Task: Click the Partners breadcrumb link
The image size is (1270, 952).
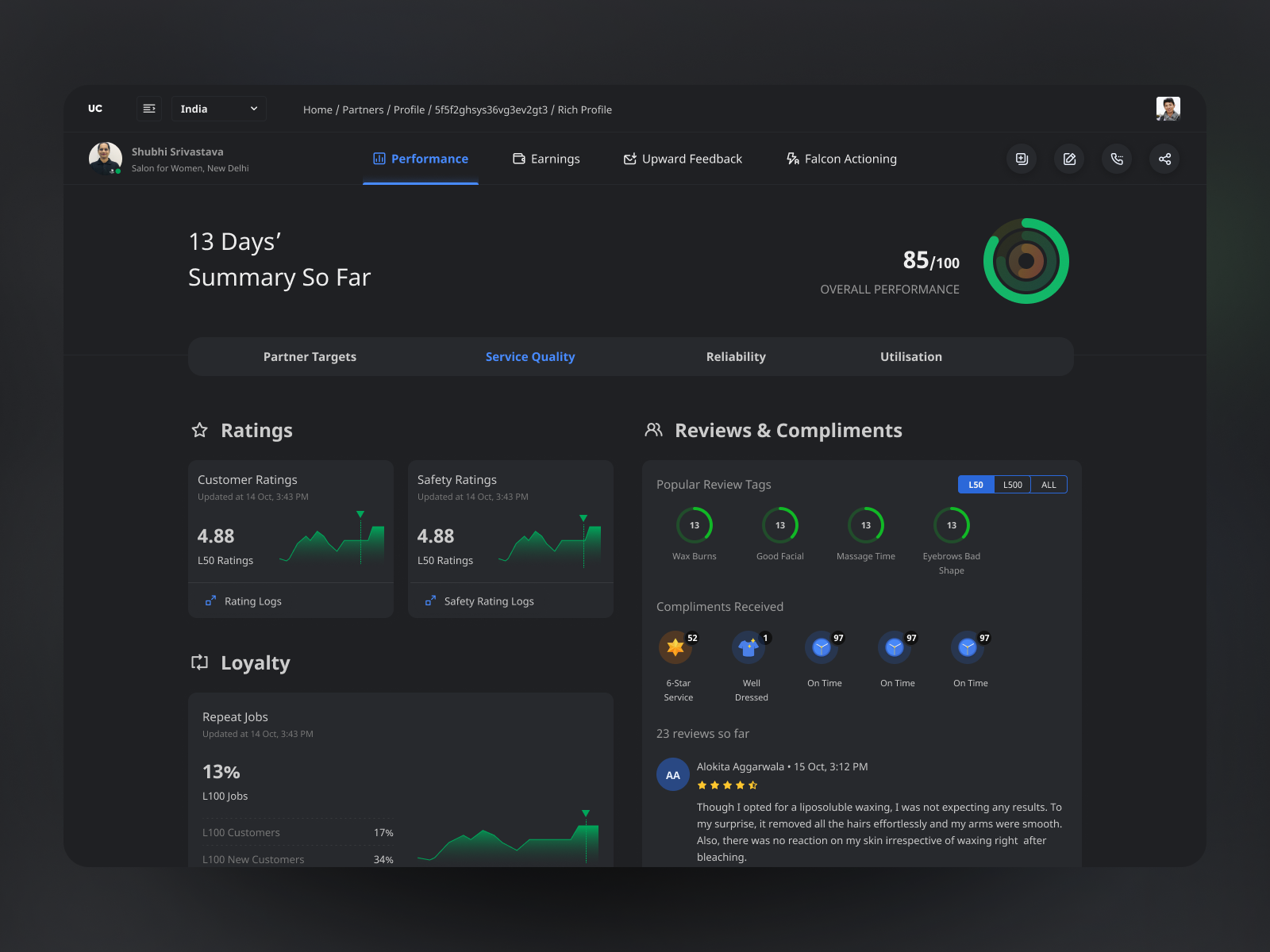Action: click(x=363, y=109)
